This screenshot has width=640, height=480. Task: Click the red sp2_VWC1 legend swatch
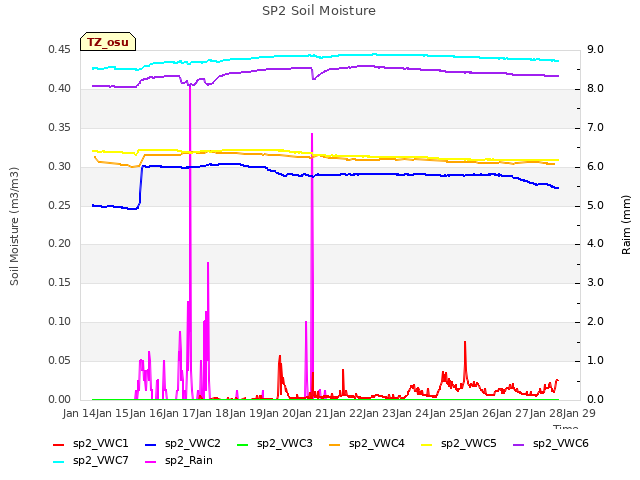pyautogui.click(x=59, y=444)
